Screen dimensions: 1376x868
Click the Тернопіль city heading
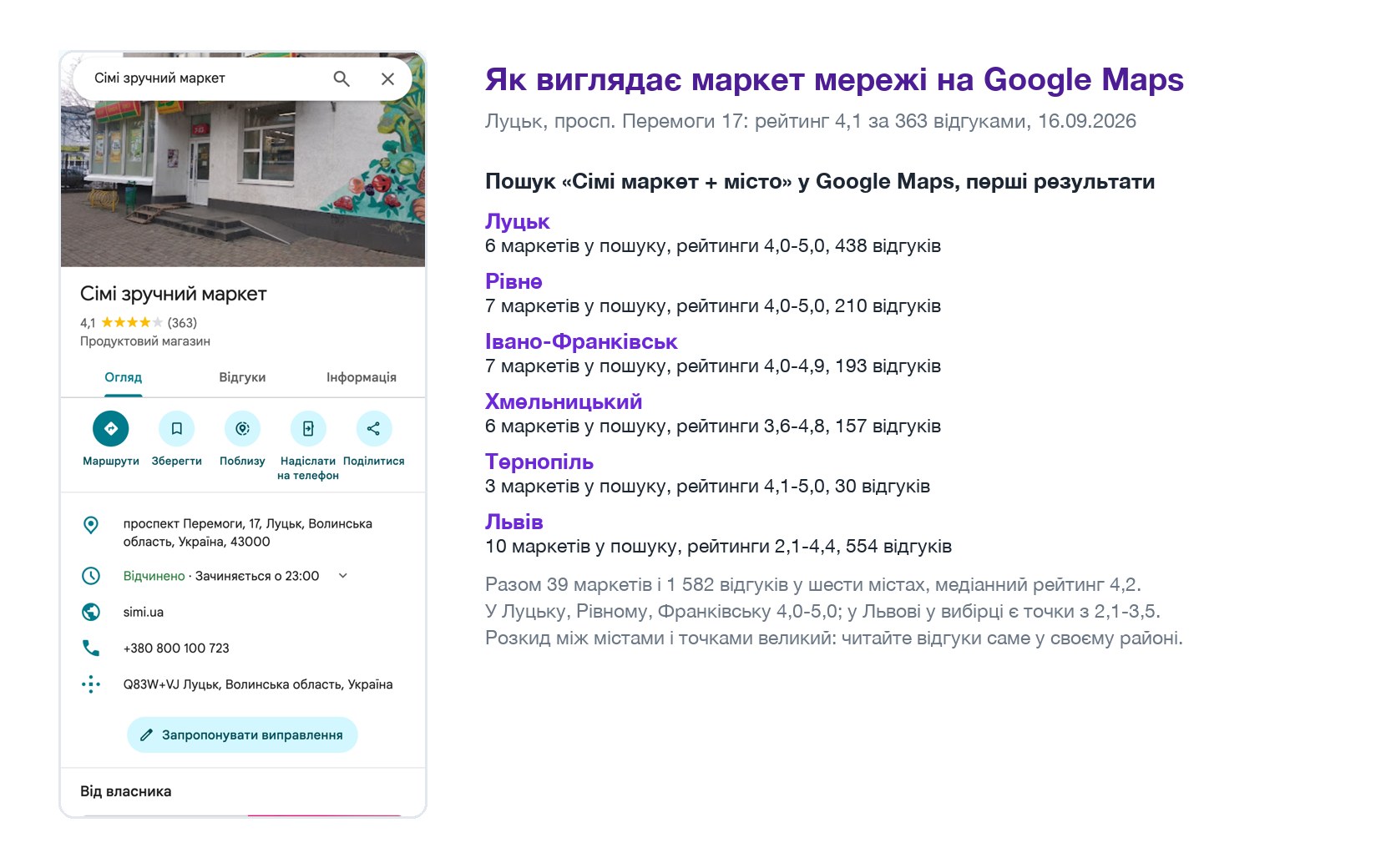[x=539, y=462]
